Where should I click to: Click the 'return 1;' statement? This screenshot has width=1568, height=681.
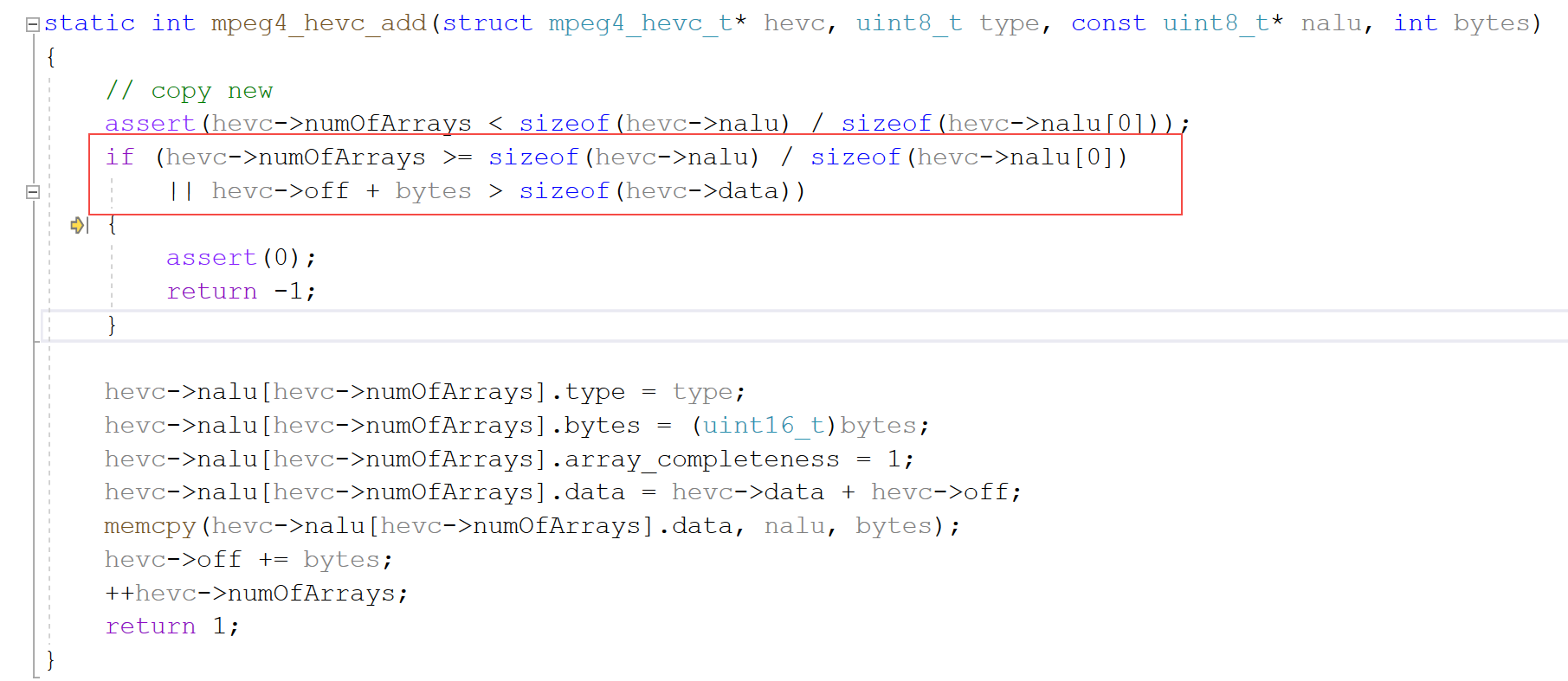pyautogui.click(x=172, y=626)
